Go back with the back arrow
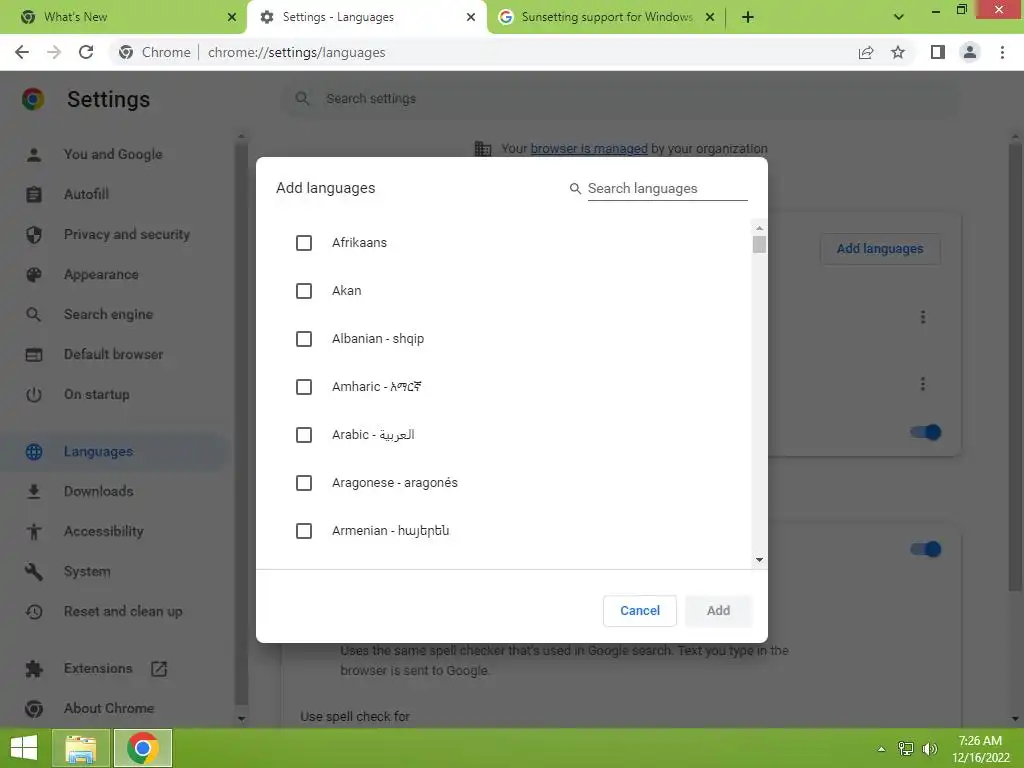 [22, 52]
